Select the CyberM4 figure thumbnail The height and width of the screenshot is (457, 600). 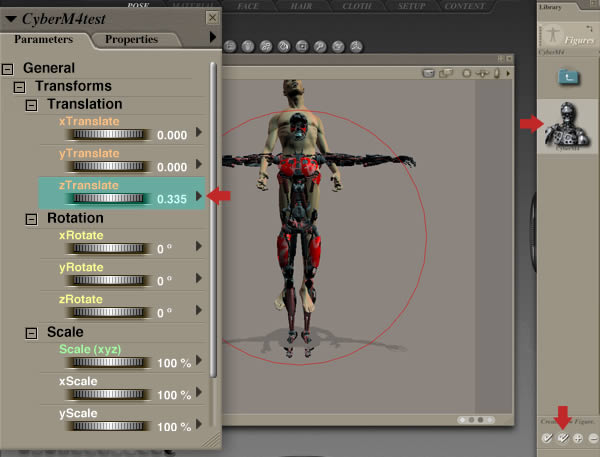coord(567,126)
